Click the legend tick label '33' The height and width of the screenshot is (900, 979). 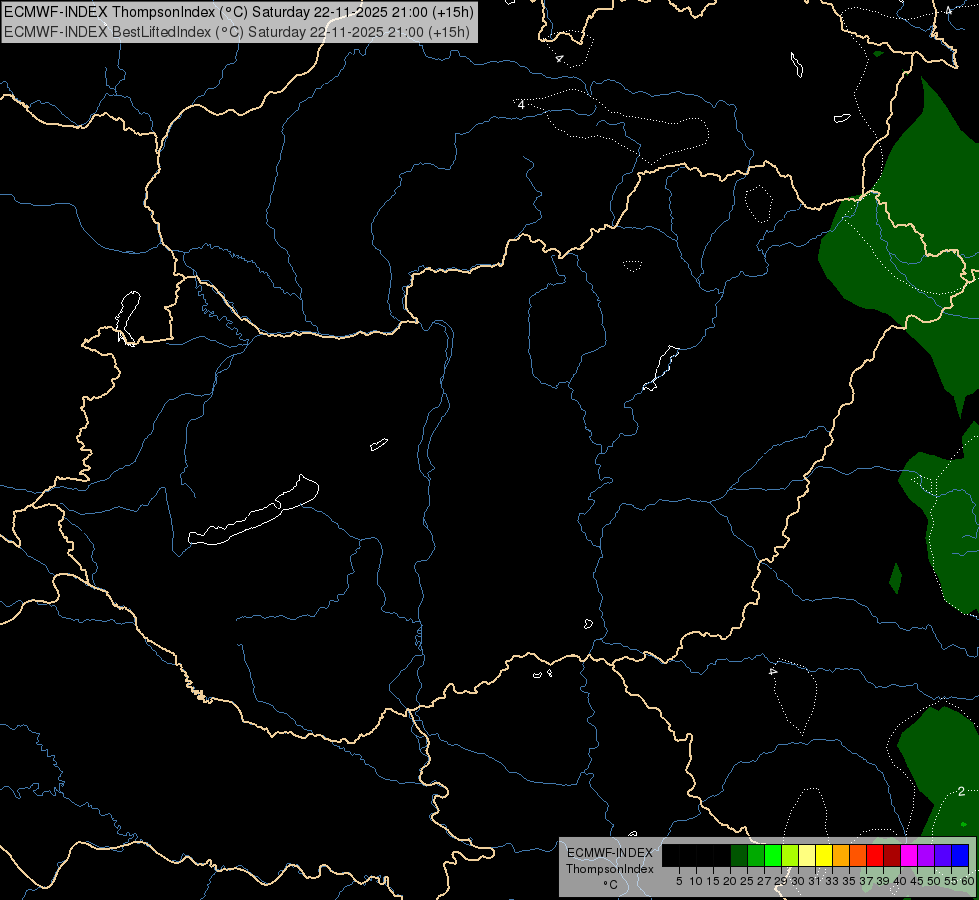832,881
